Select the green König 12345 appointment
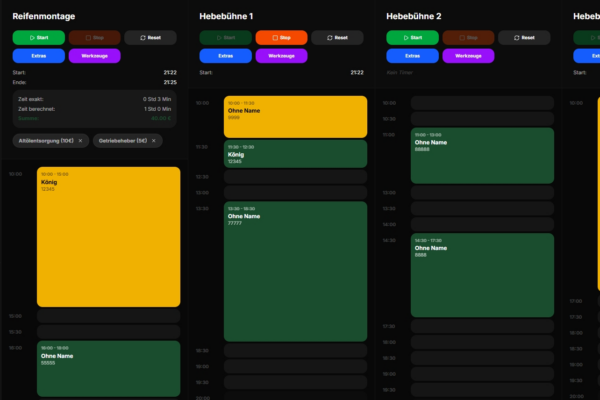The image size is (600, 400). click(x=295, y=153)
